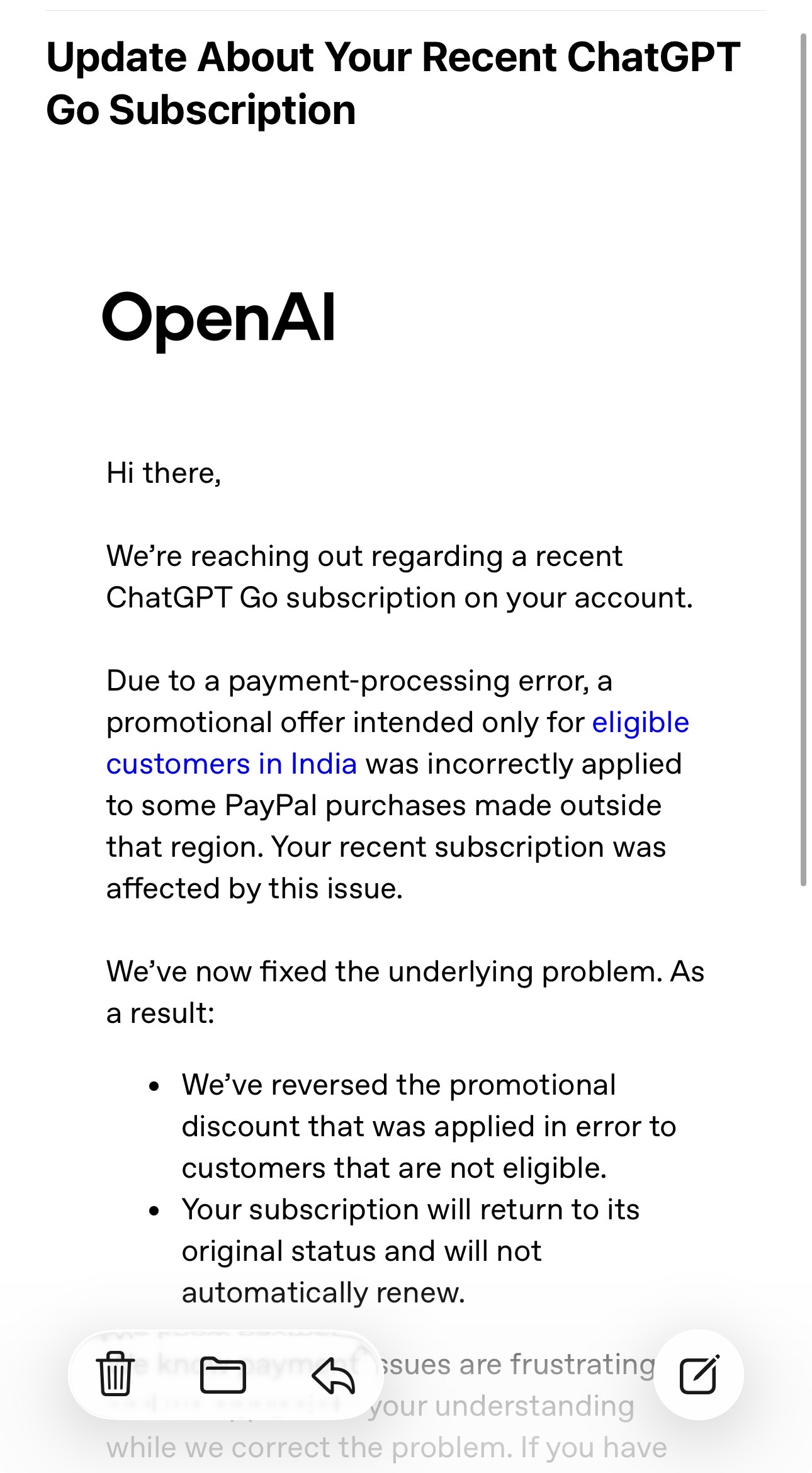The image size is (812, 1473).
Task: Tap the faded words "your understanding"
Action: (502, 1406)
